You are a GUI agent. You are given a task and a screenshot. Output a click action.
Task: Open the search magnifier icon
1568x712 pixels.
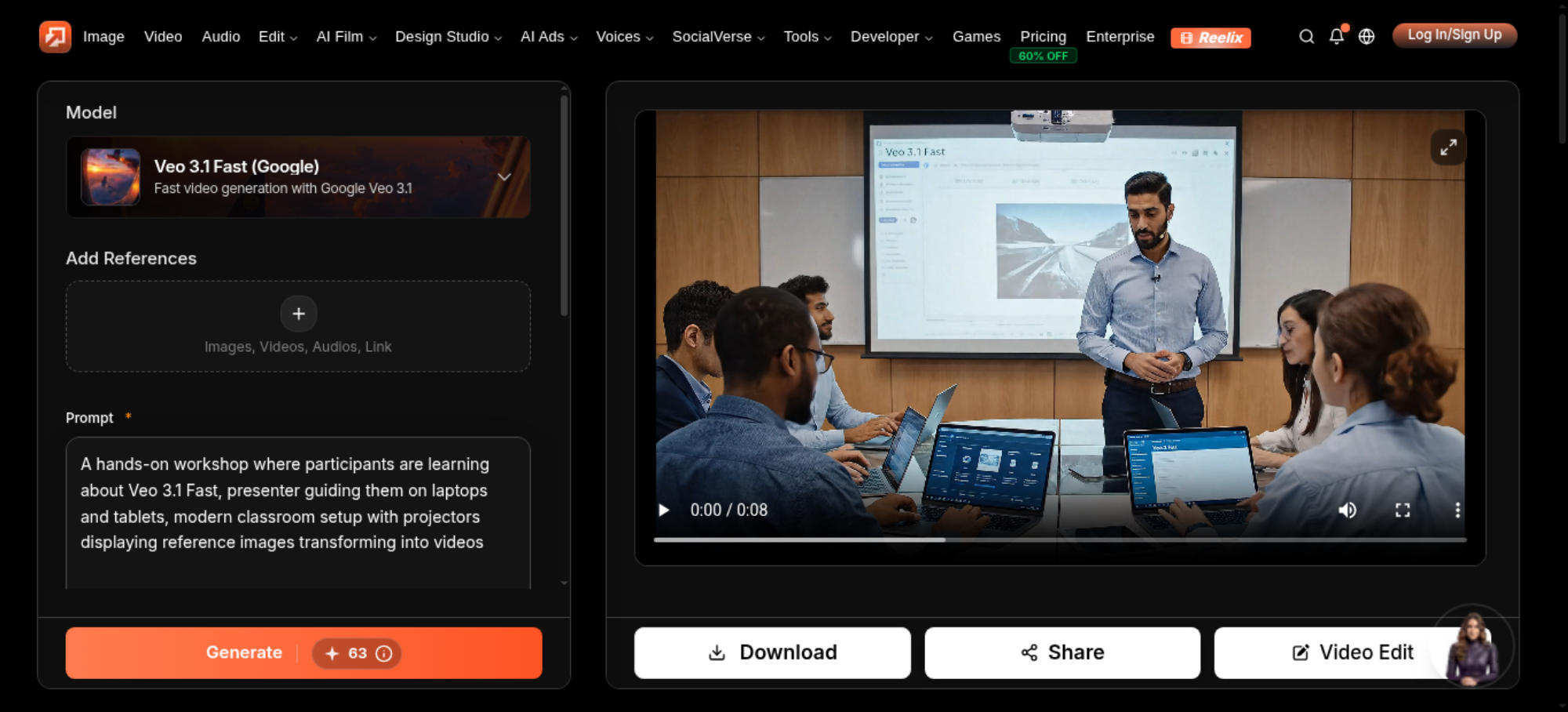[x=1306, y=37]
